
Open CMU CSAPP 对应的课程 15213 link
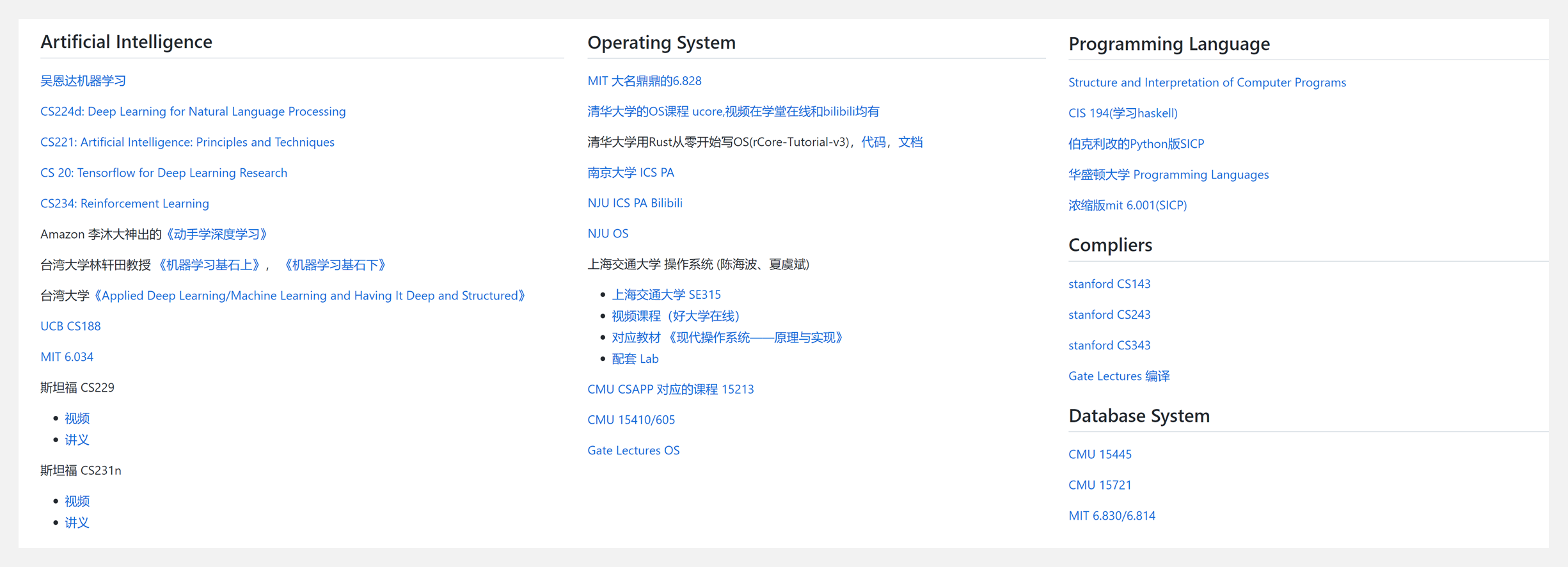[x=670, y=389]
